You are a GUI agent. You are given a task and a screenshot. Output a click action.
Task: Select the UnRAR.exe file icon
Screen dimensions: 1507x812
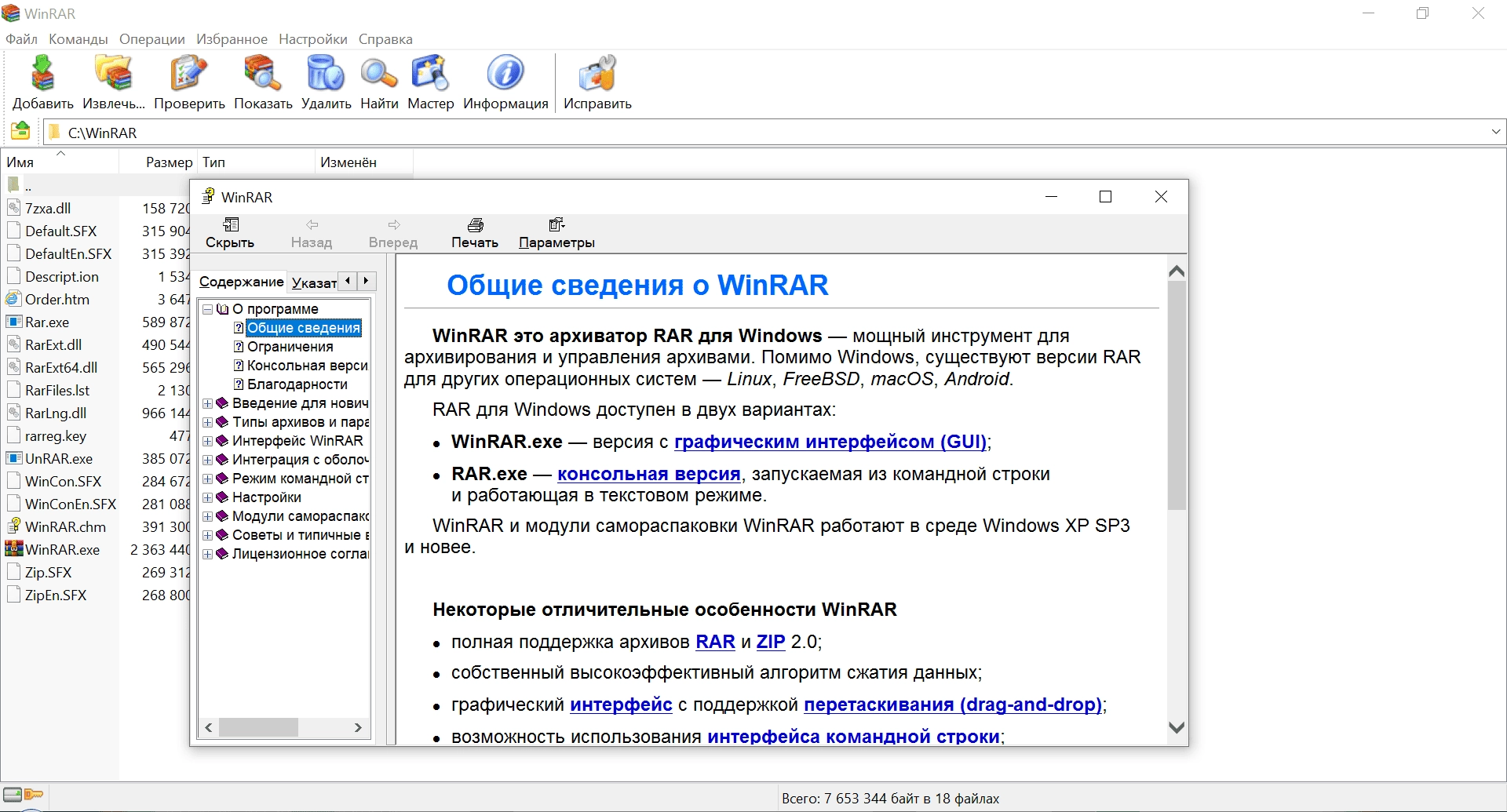(13, 458)
